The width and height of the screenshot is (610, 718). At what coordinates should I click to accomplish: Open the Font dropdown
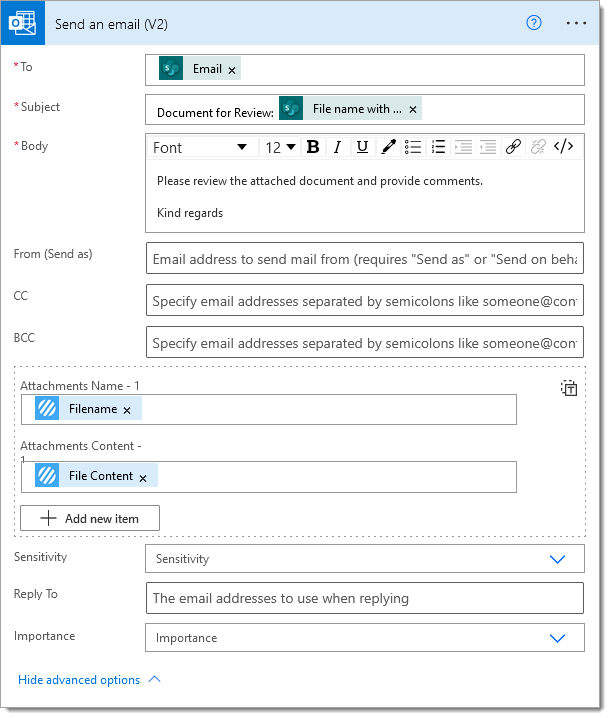[200, 147]
